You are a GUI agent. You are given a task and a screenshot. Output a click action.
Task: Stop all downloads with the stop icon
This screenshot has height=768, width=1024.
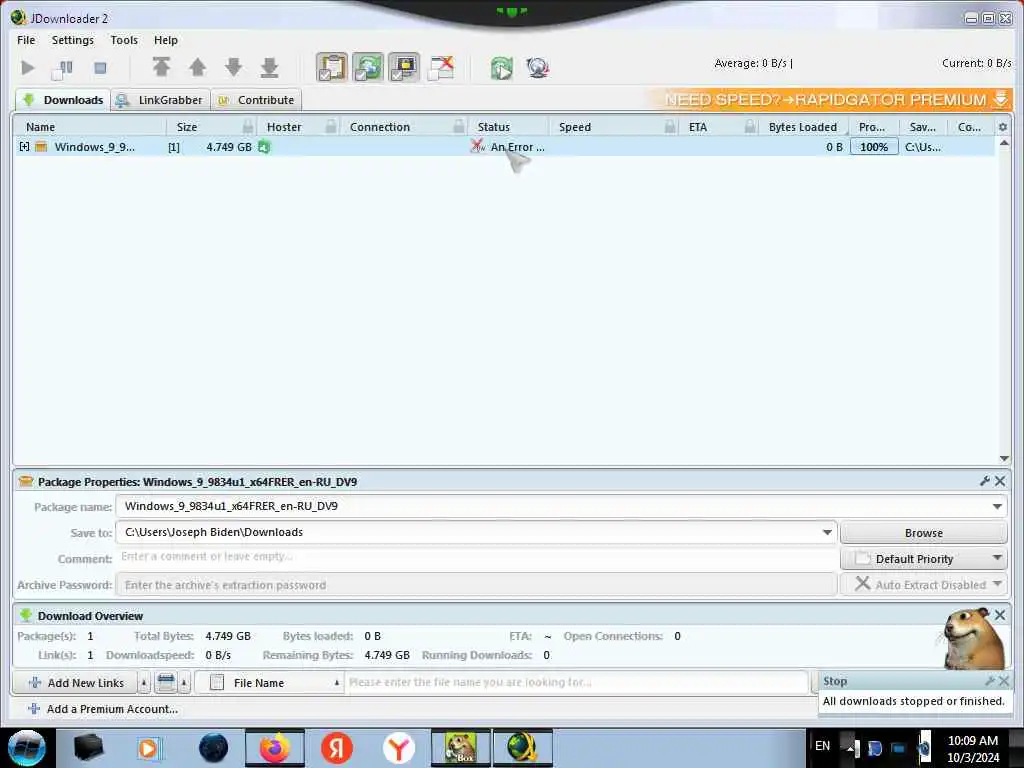tap(100, 68)
